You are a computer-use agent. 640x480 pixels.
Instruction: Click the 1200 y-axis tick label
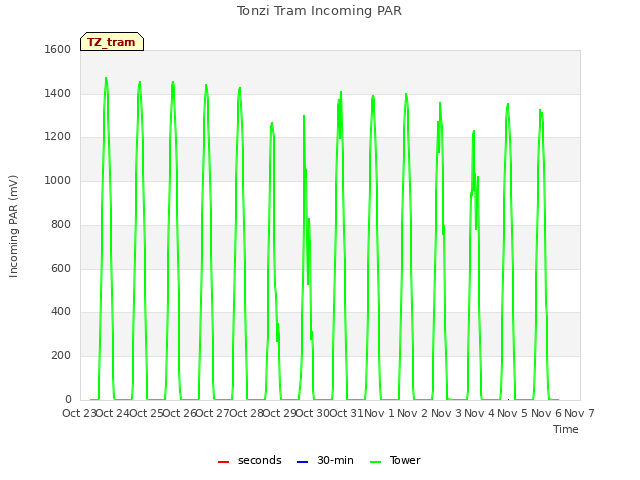58,136
